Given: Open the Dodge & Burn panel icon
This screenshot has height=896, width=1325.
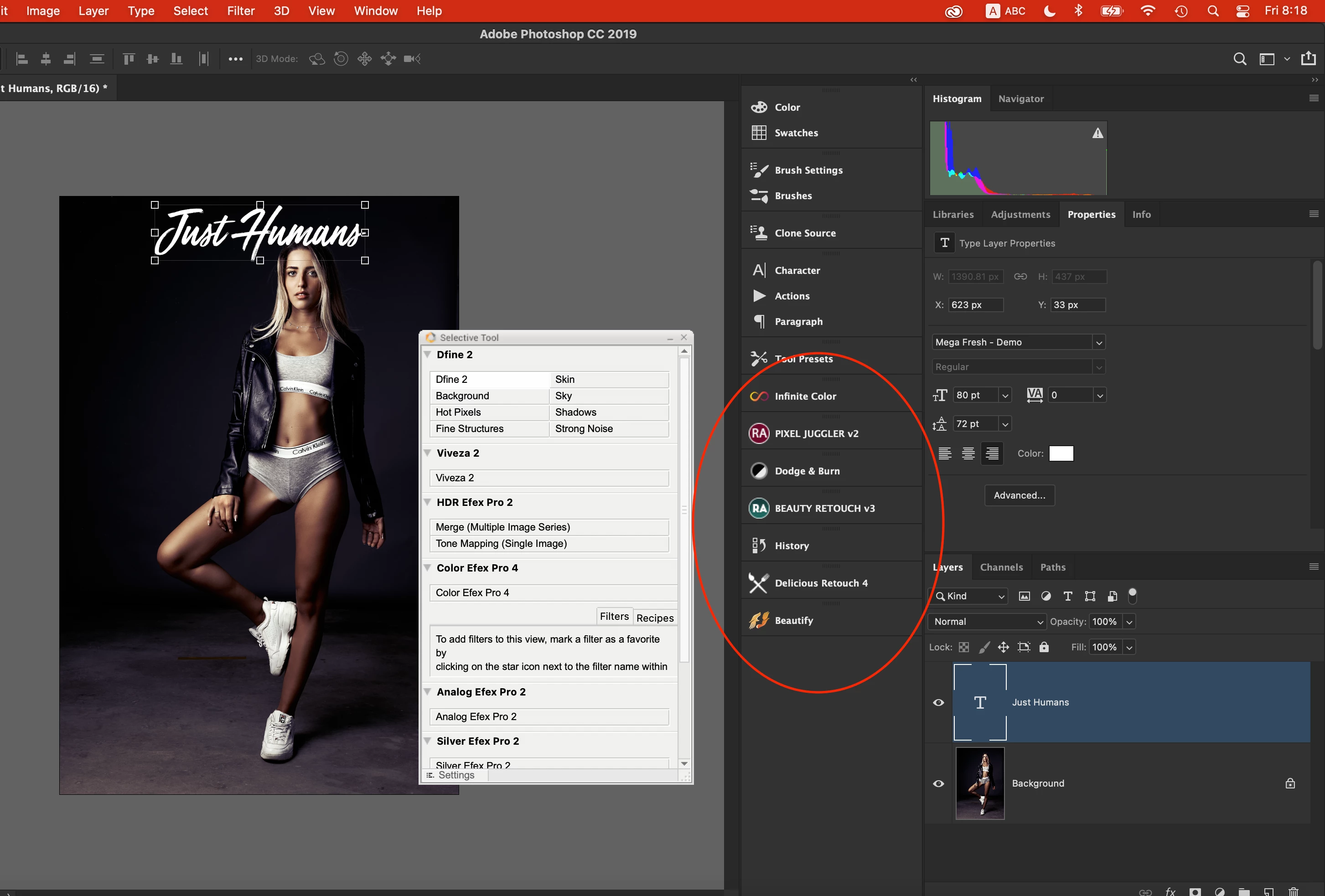Looking at the screenshot, I should (x=759, y=471).
